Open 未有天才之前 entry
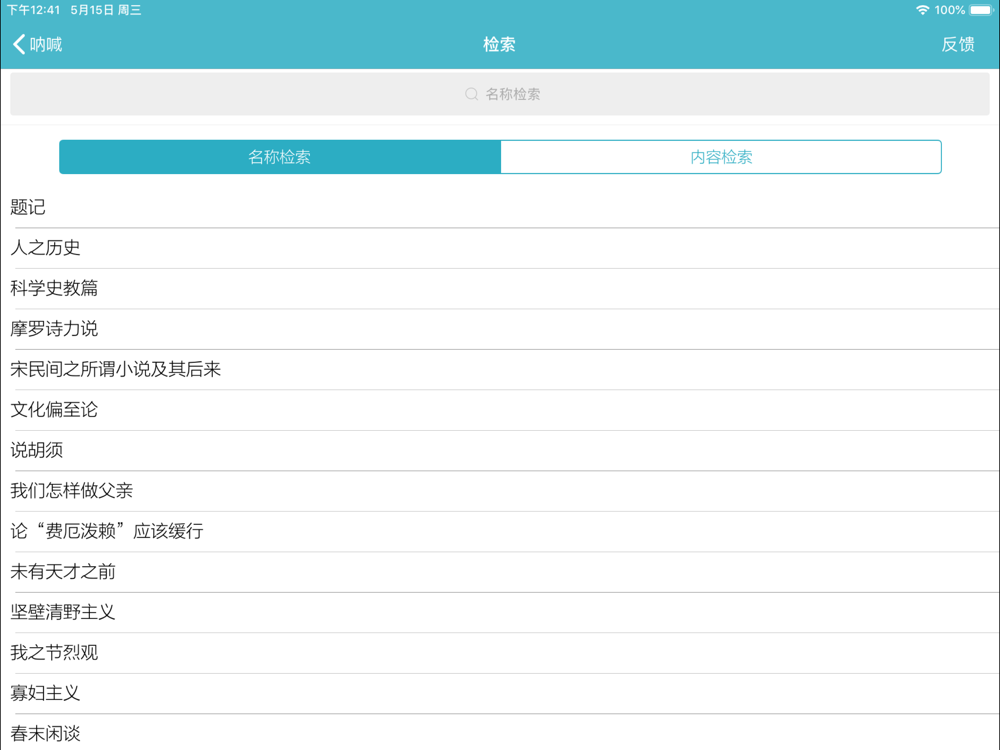 [x=500, y=572]
